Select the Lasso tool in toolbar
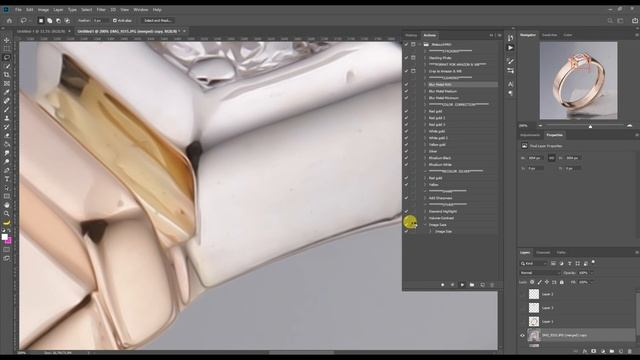 tap(7, 58)
